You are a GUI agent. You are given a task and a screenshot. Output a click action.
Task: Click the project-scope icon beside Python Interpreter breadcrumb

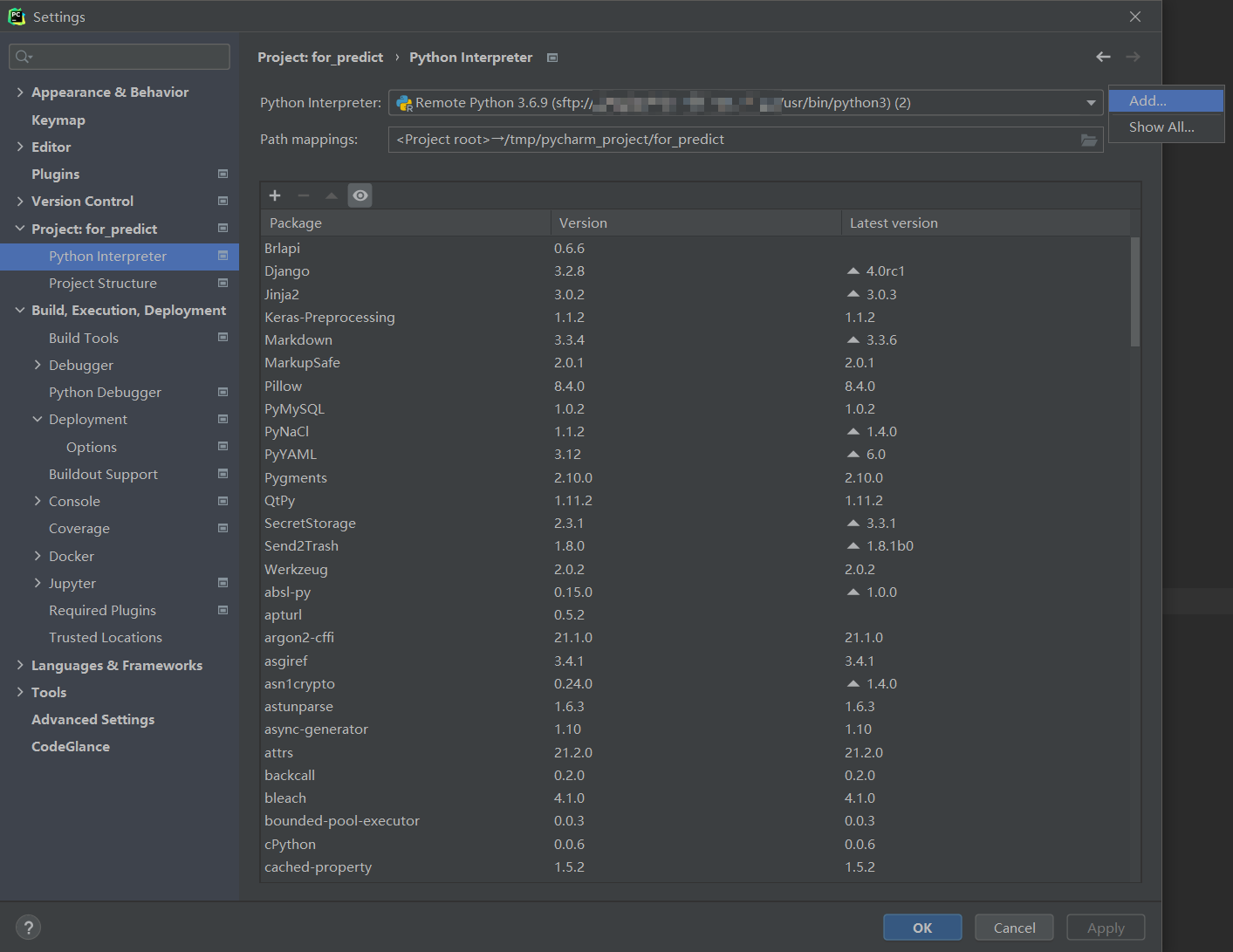pyautogui.click(x=552, y=58)
